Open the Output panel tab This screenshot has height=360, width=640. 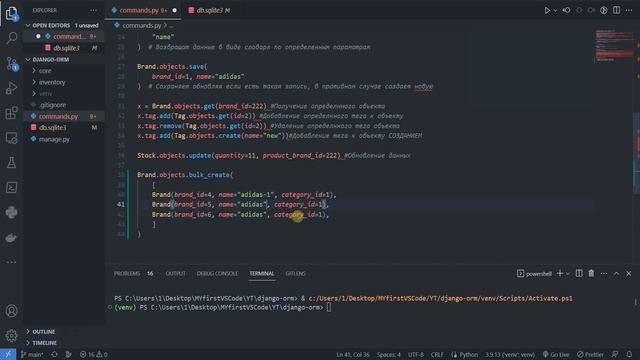click(x=175, y=273)
